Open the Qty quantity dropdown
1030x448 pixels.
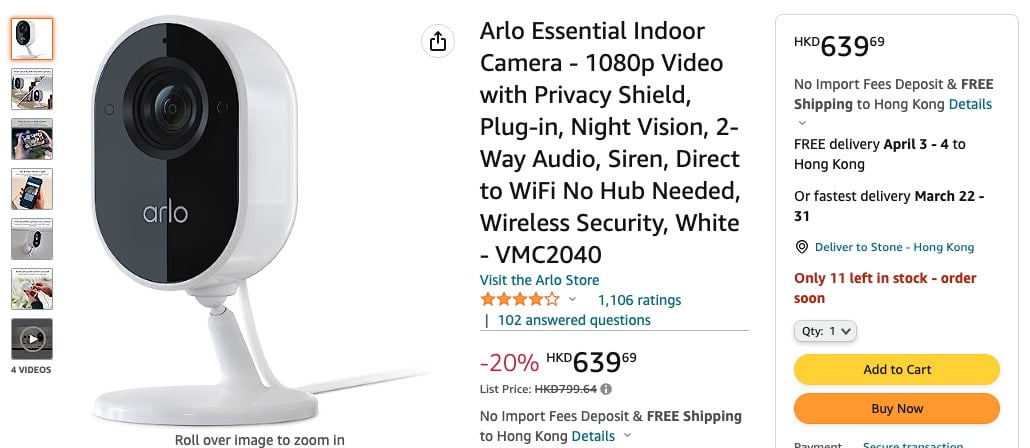coord(825,331)
